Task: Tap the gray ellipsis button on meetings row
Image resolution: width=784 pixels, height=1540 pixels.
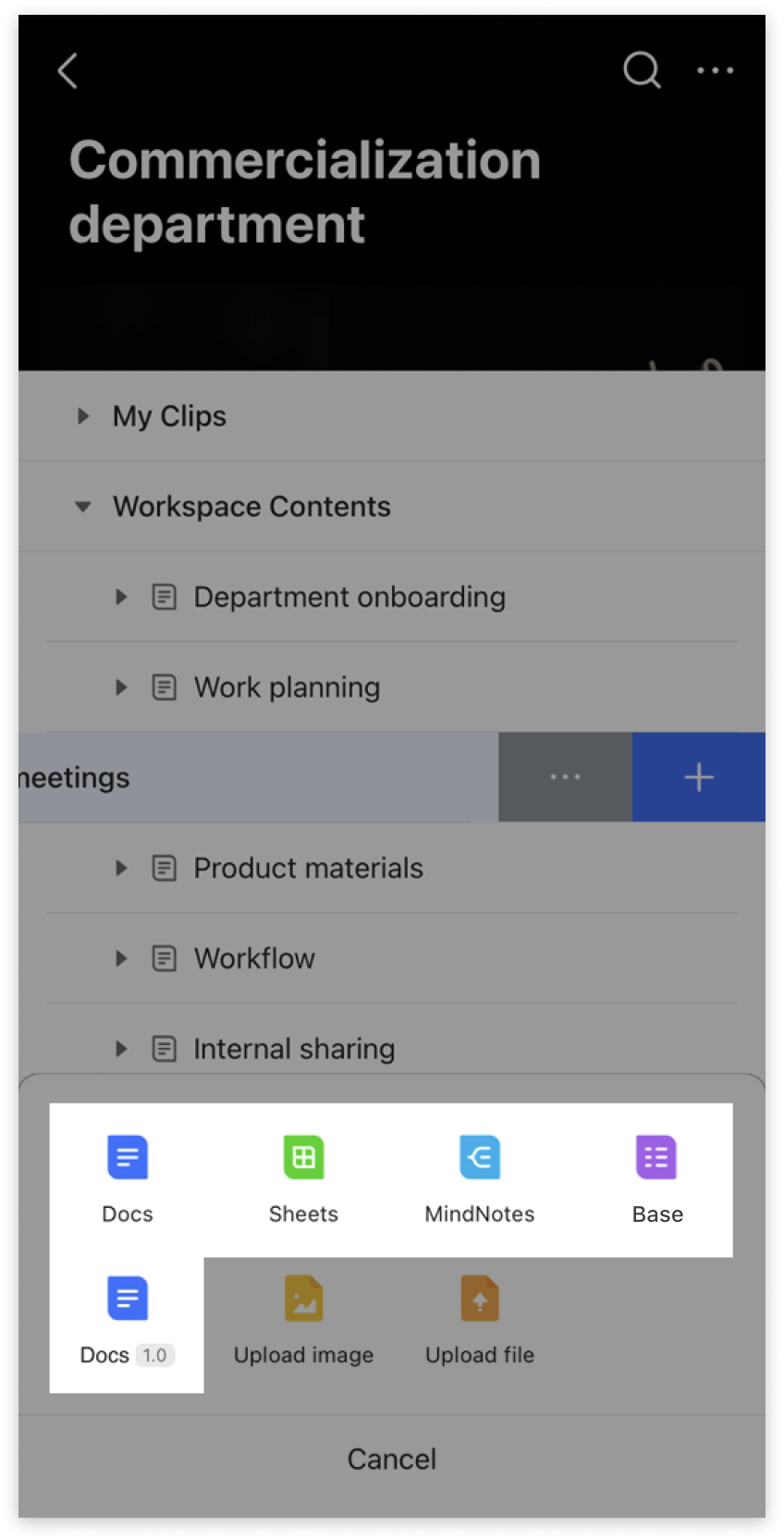Action: pos(565,778)
